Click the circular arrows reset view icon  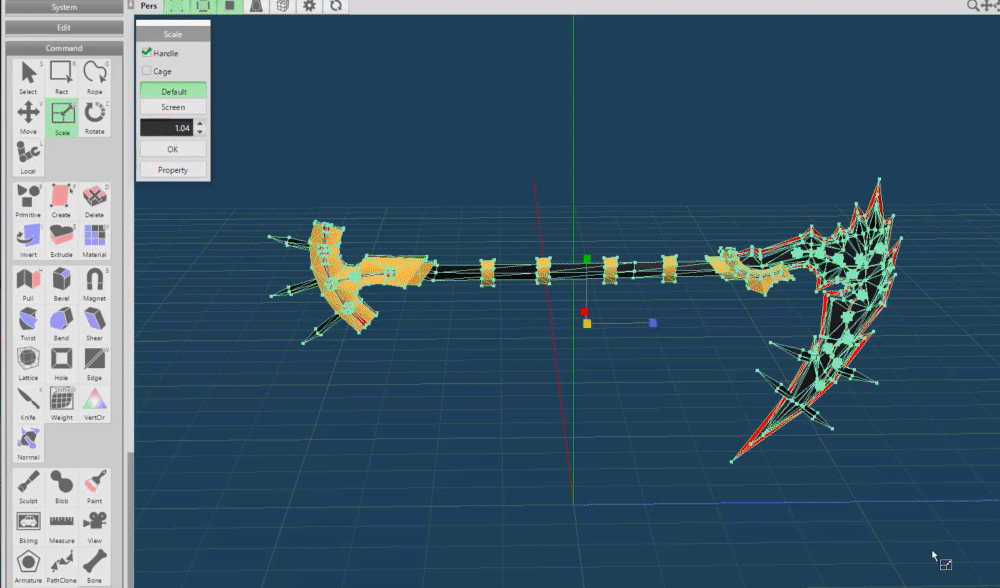[336, 6]
